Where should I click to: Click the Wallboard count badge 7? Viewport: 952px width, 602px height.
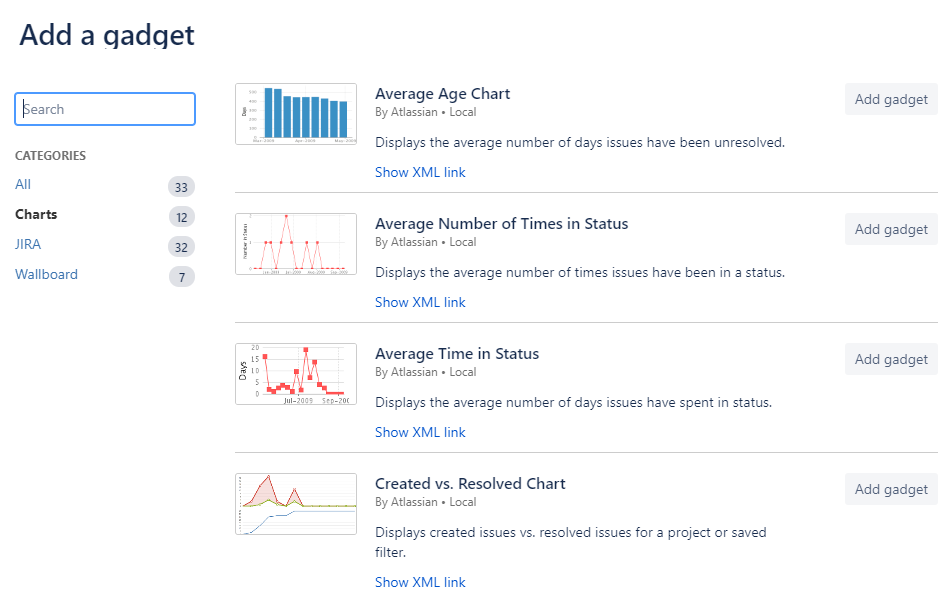[x=181, y=277]
